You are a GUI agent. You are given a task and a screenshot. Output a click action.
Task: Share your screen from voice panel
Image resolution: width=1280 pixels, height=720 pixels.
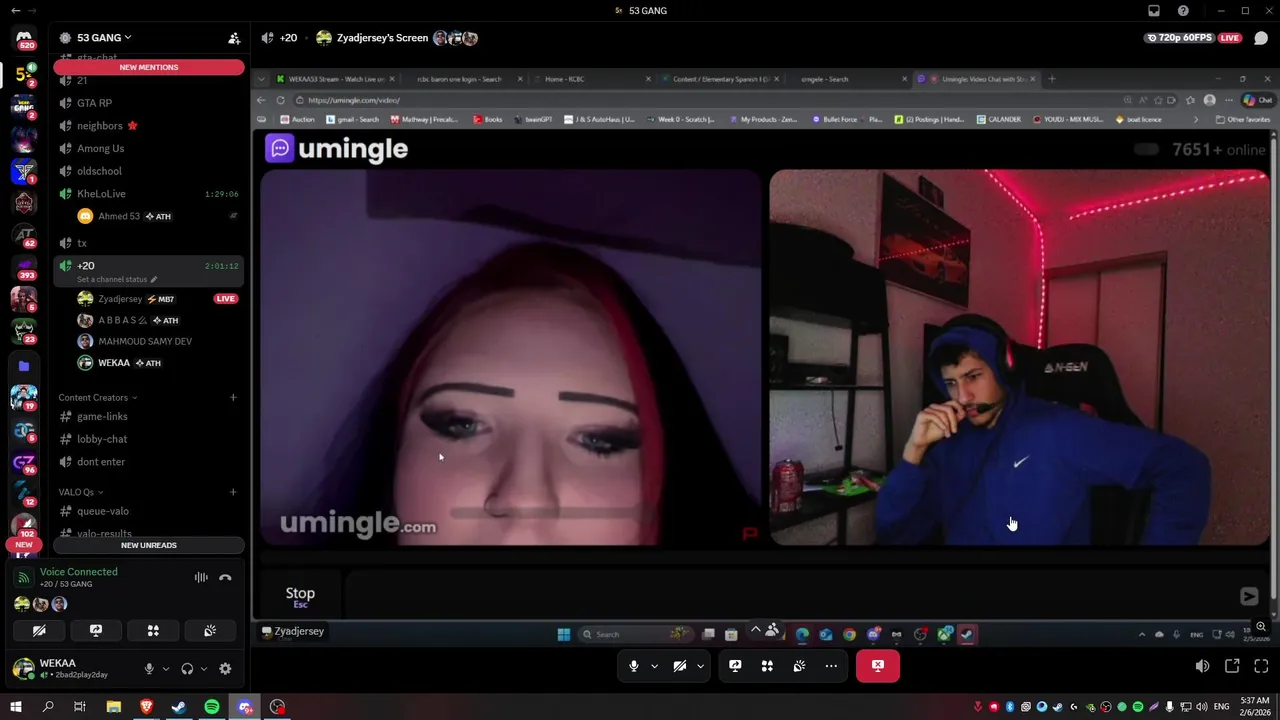coord(96,631)
